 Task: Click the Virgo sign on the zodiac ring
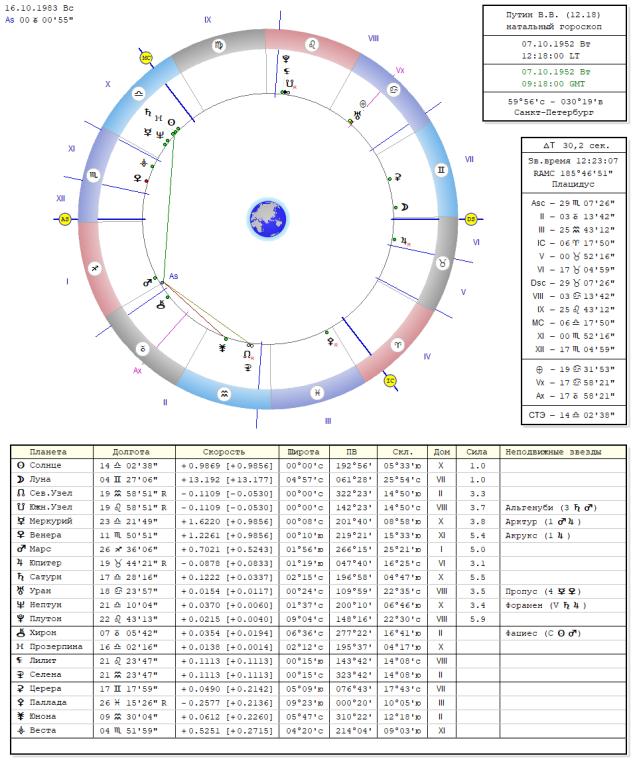(x=219, y=44)
